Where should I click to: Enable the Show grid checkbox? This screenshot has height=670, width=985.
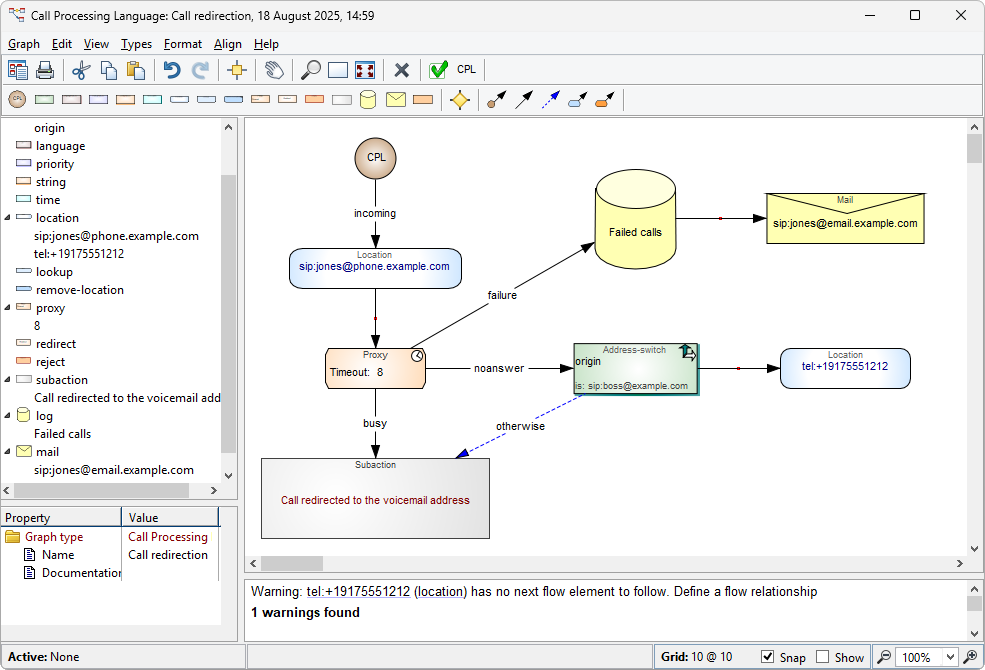coord(822,657)
